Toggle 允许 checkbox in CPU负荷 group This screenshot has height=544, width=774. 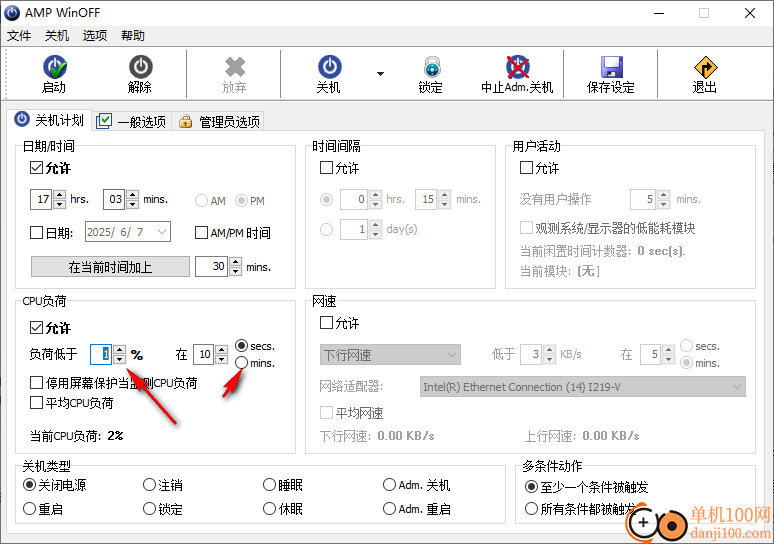pyautogui.click(x=37, y=328)
